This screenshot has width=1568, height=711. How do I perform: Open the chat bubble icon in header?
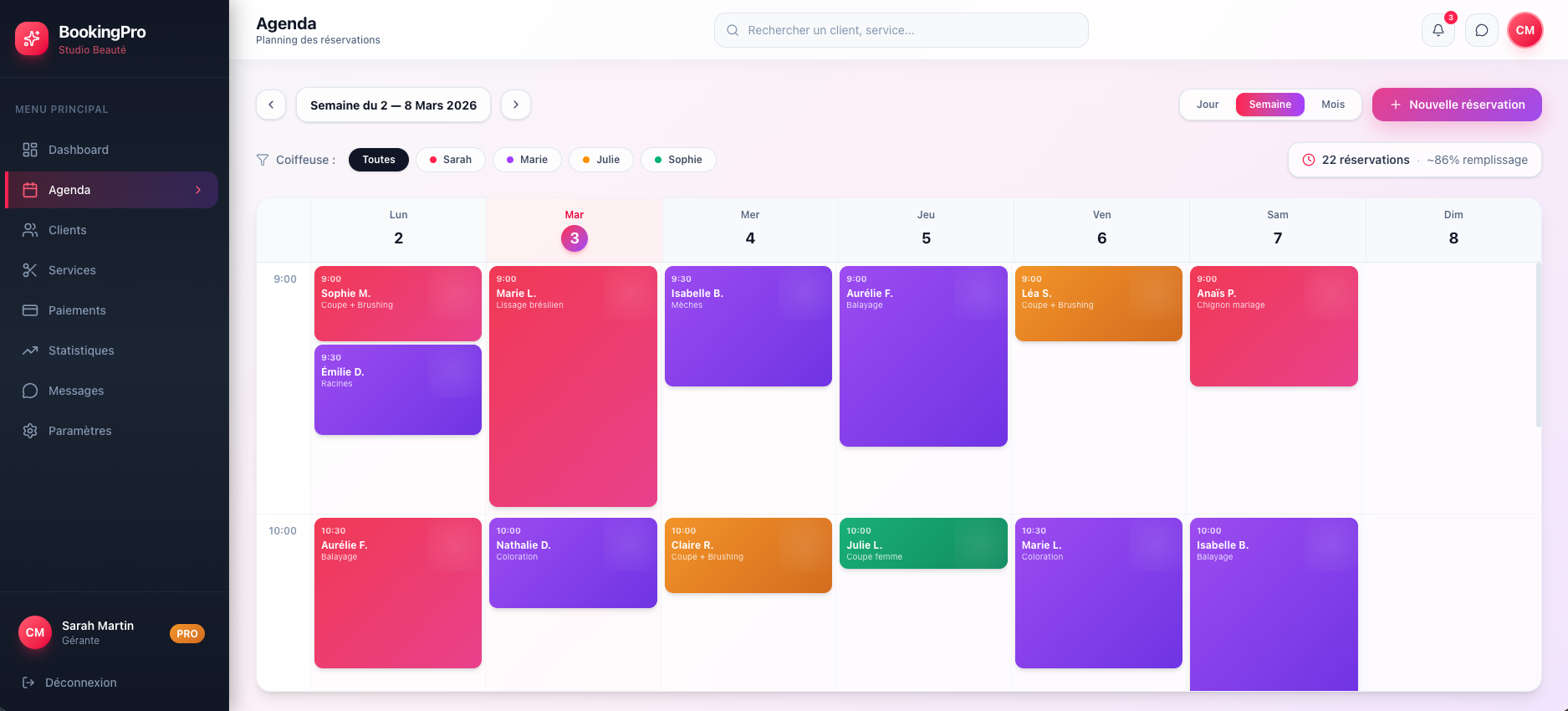click(x=1481, y=30)
